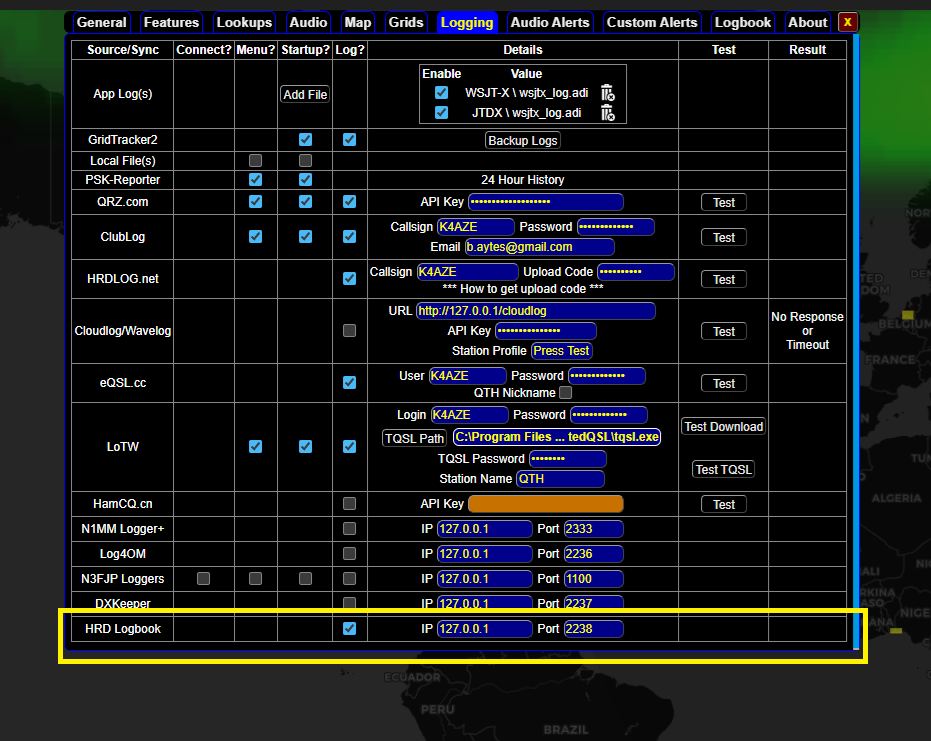Toggle eQSL QTH Nickname checkbox
This screenshot has width=931, height=741.
[x=566, y=393]
